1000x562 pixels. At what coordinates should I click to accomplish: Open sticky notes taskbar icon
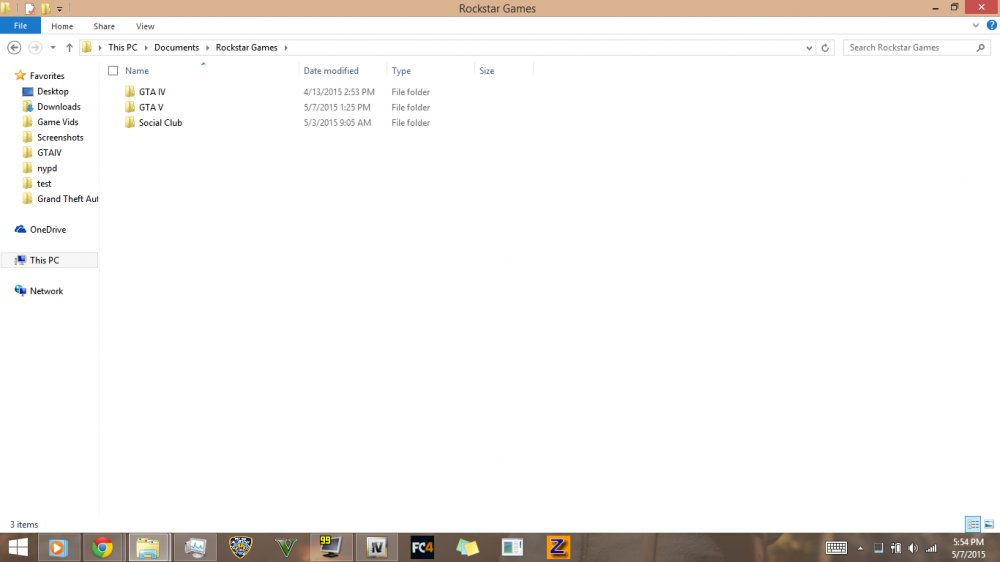pyautogui.click(x=467, y=547)
